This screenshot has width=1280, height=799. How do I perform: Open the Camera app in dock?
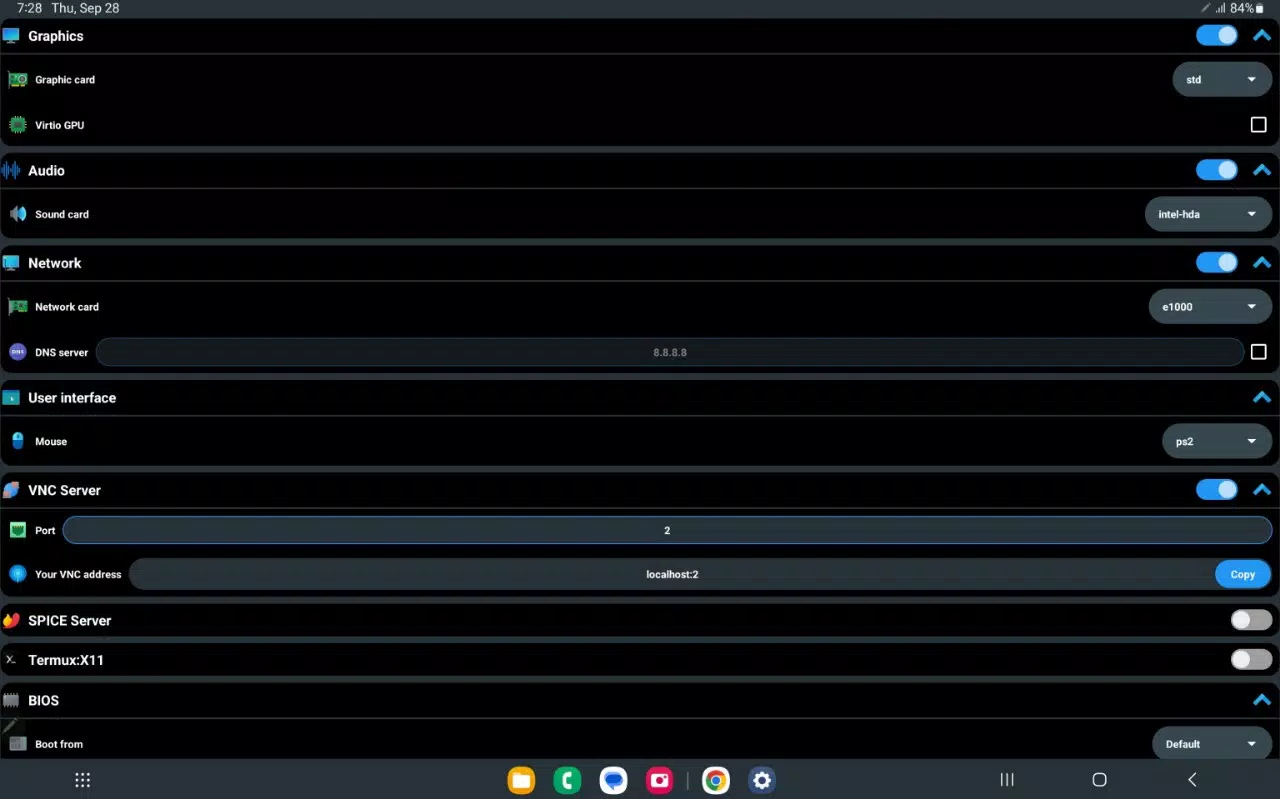659,780
